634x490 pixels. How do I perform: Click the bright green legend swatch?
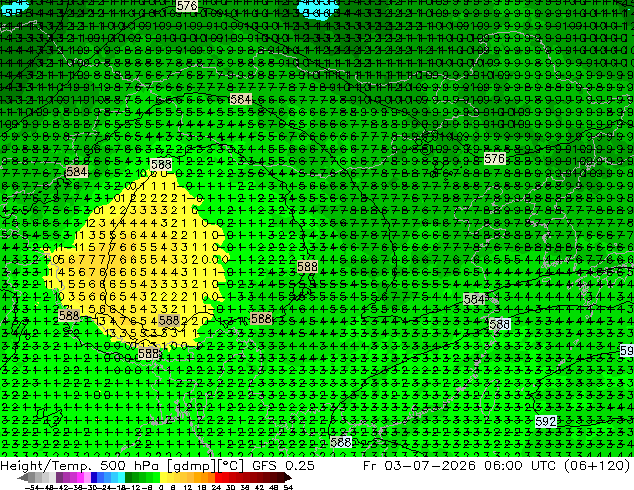pos(156,478)
